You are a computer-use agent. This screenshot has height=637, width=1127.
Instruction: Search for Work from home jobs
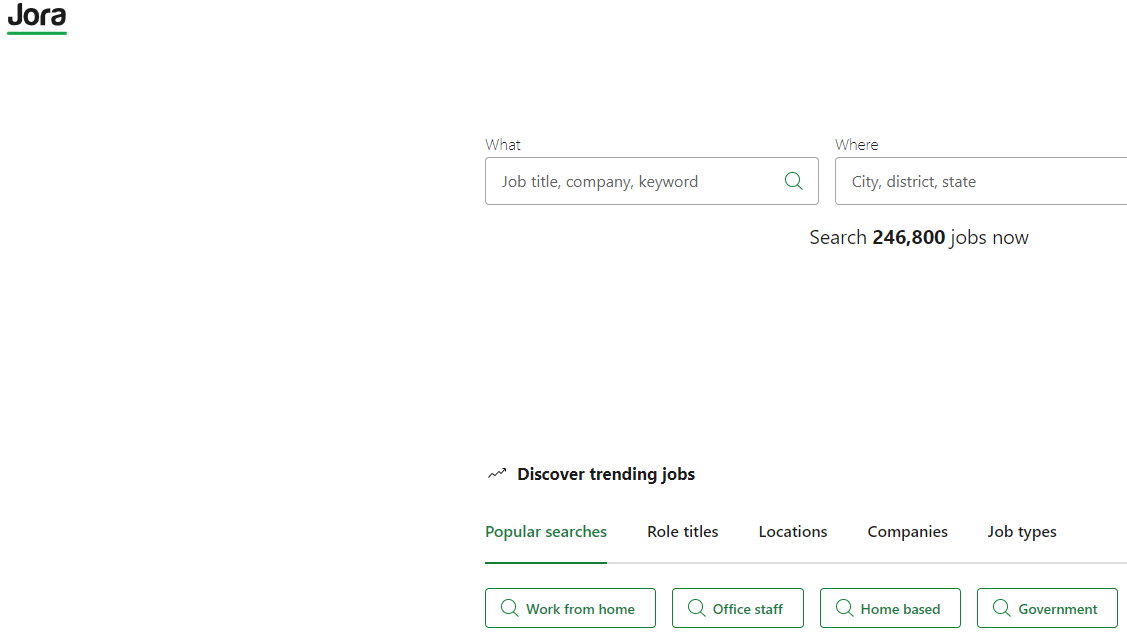click(x=580, y=609)
